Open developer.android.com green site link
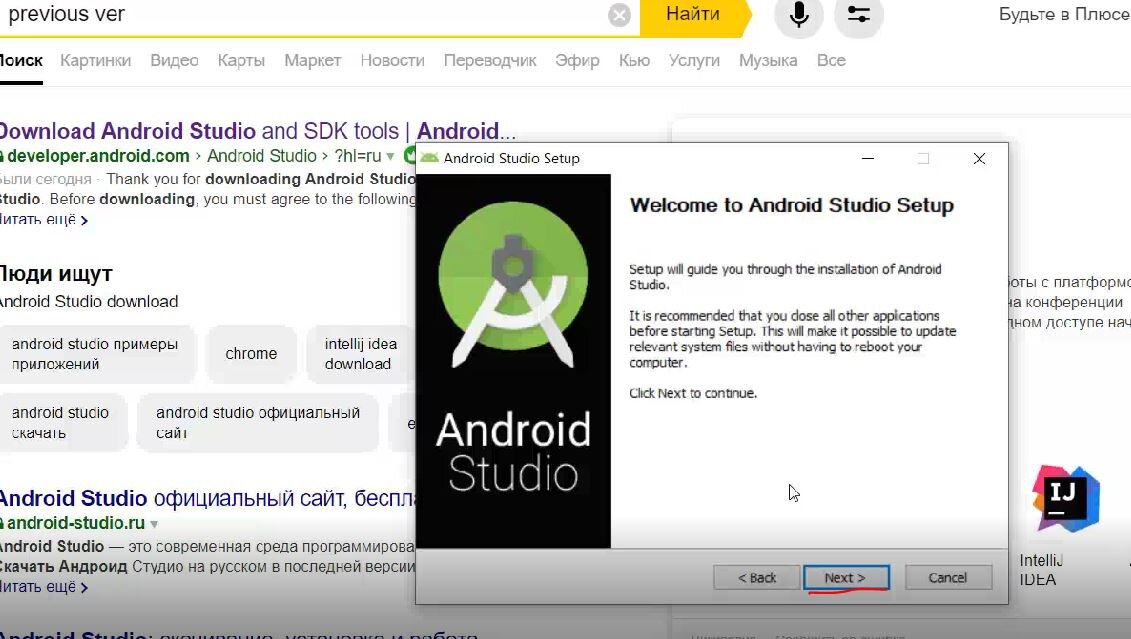Viewport: 1131px width, 639px height. click(x=98, y=156)
